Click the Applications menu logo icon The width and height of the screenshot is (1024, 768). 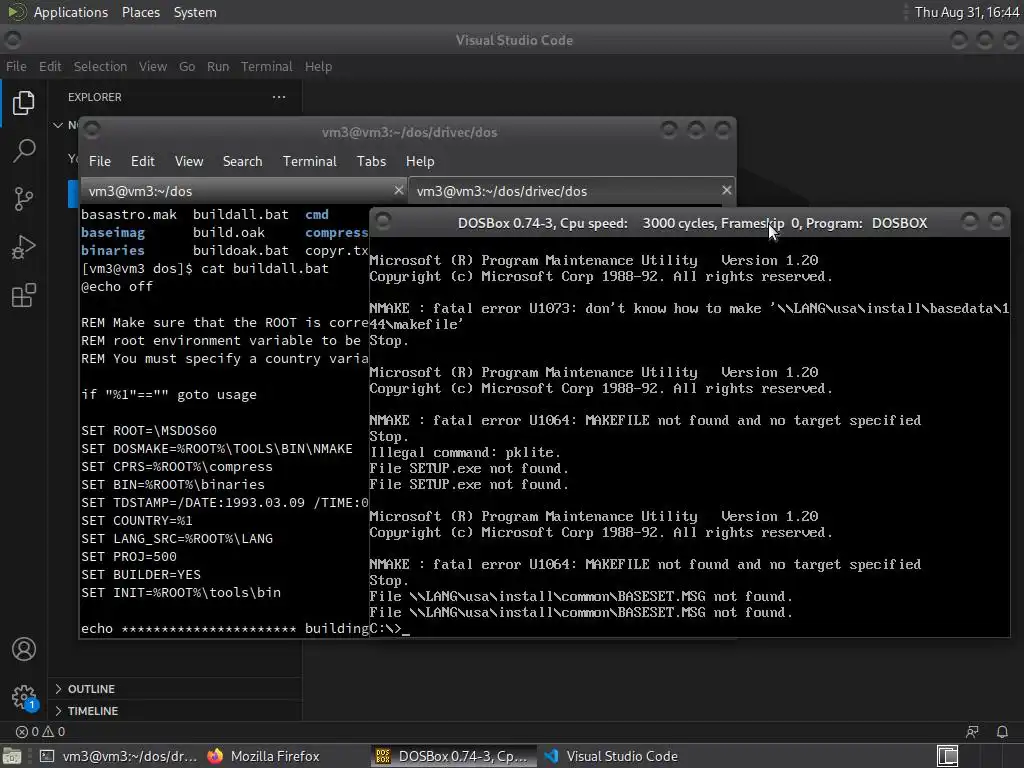point(16,12)
